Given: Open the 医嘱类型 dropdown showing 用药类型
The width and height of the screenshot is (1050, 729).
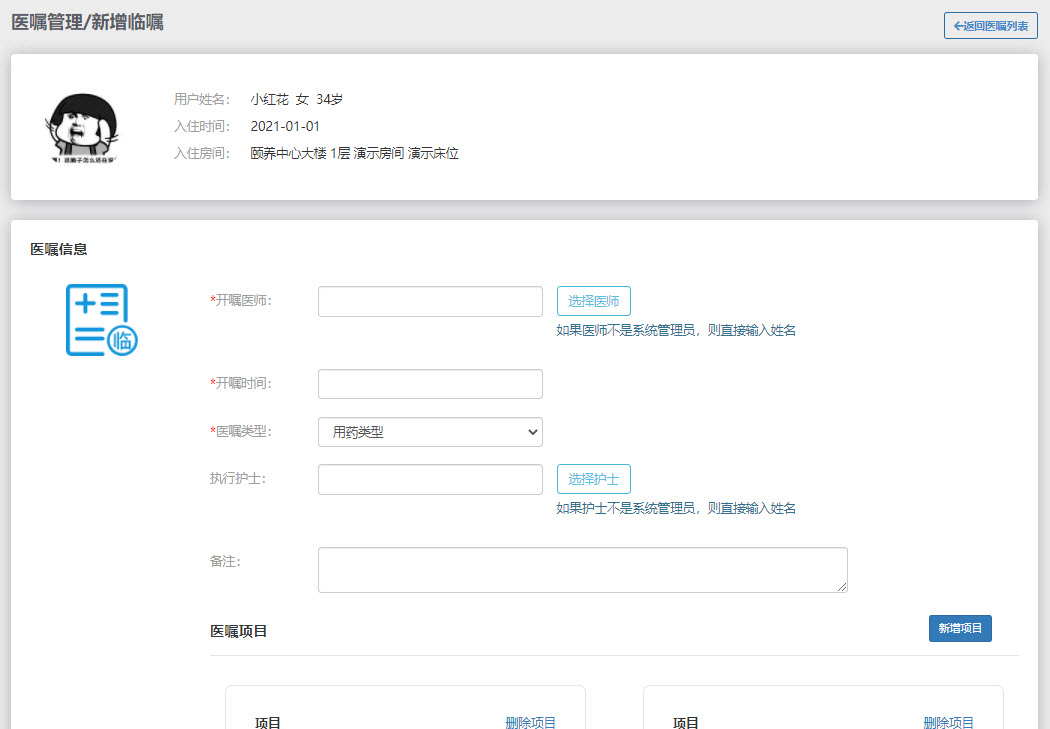Looking at the screenshot, I should click(x=429, y=431).
